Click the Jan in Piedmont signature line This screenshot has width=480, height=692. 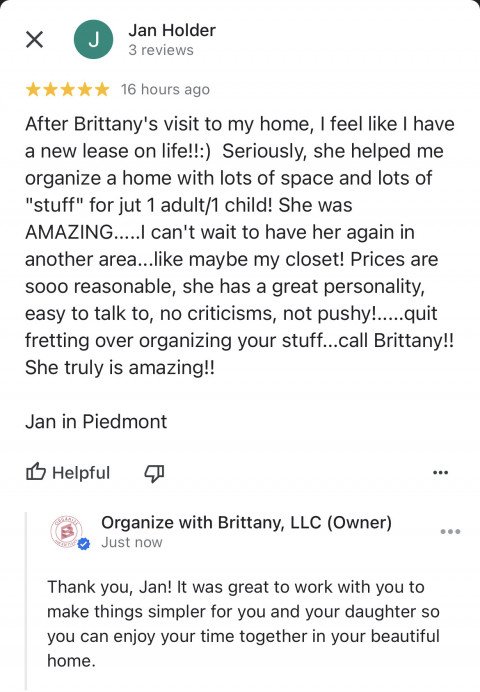(x=96, y=421)
